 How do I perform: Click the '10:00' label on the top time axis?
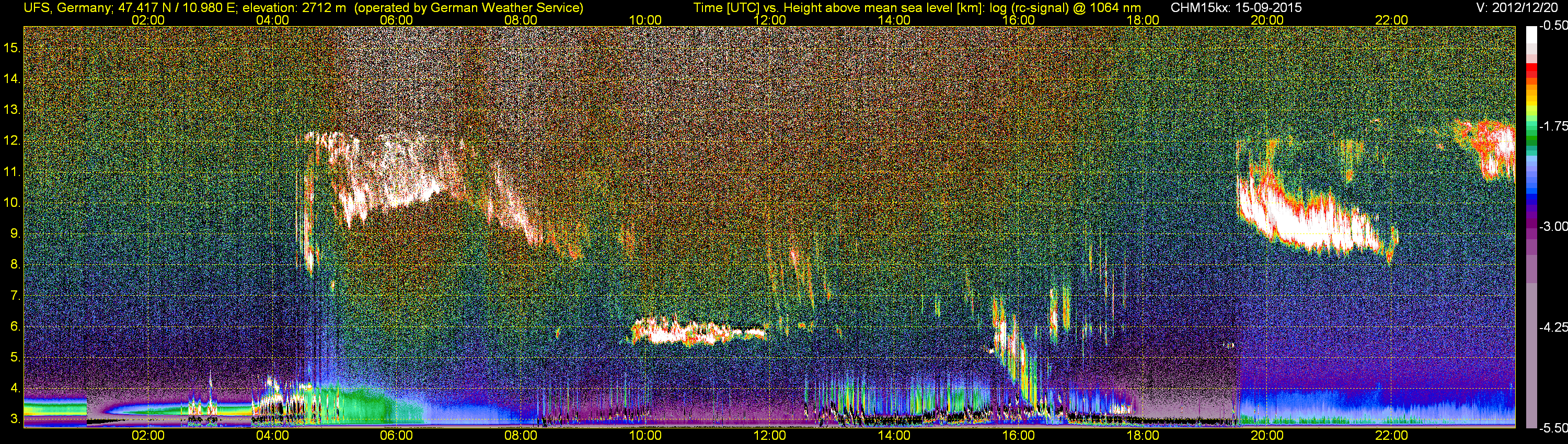click(645, 20)
